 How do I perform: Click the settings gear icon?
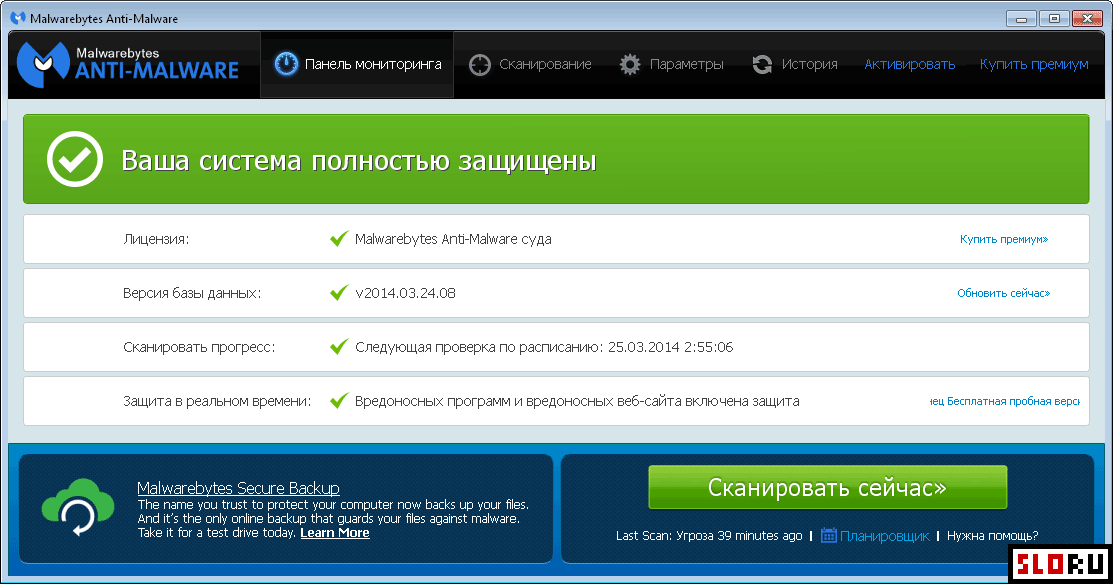point(630,65)
